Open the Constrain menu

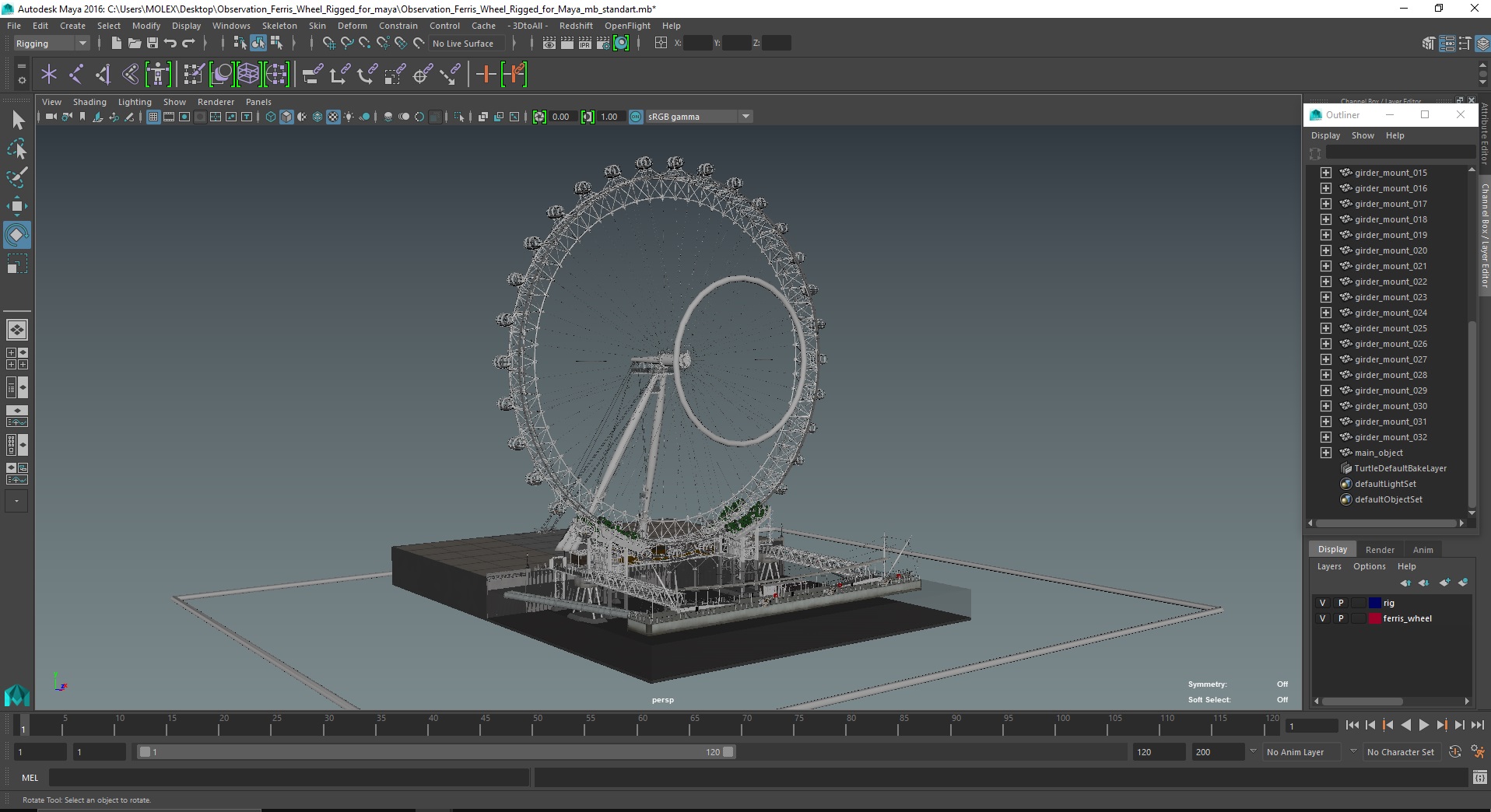(398, 26)
